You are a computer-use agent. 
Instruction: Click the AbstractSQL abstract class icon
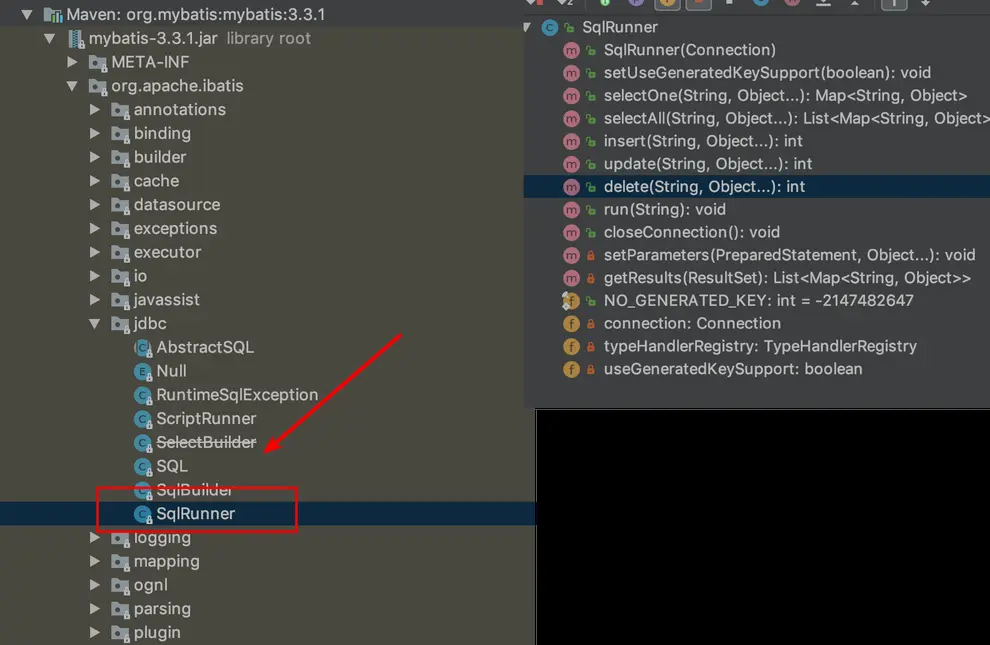[x=143, y=348]
